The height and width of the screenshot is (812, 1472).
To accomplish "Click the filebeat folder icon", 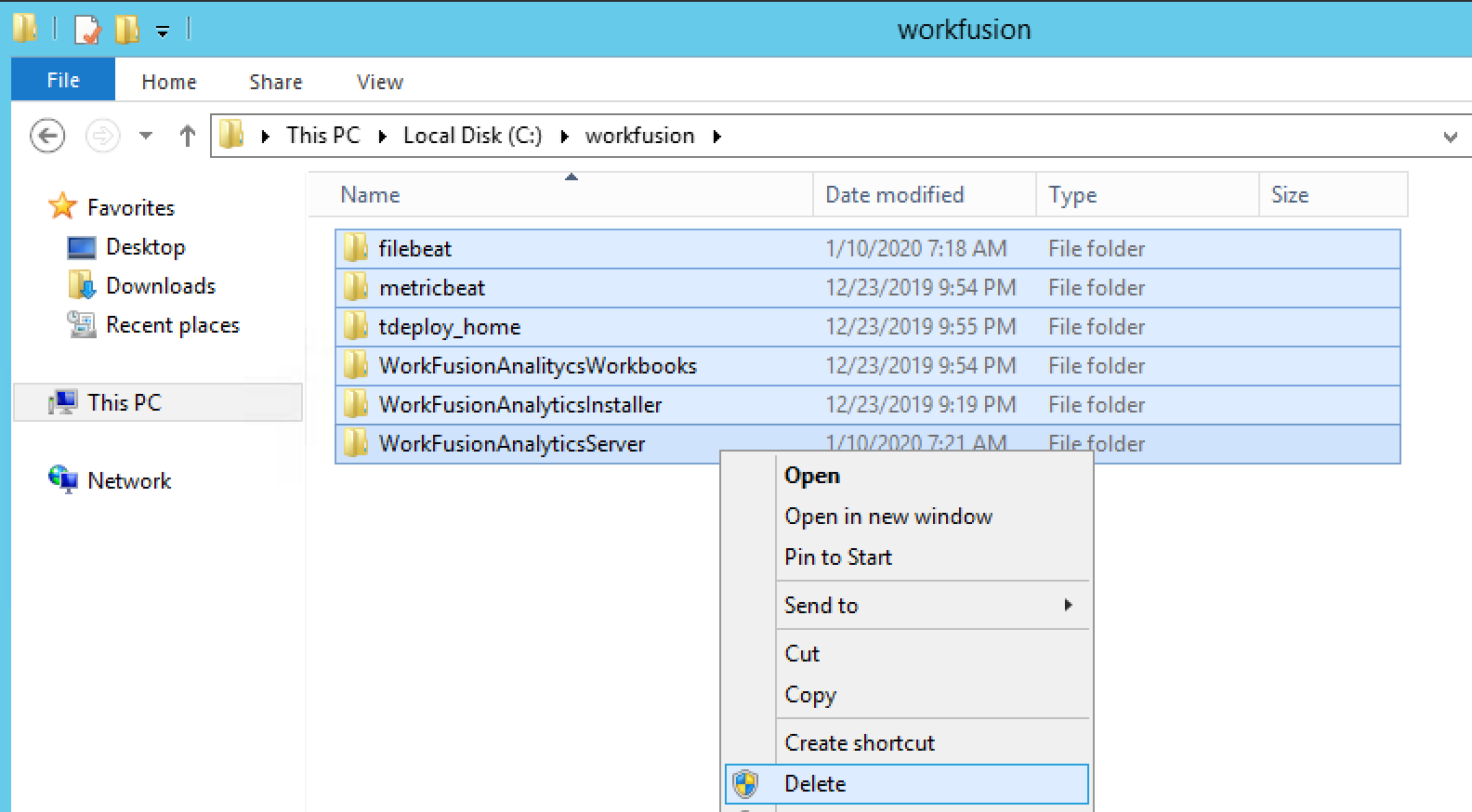I will point(356,248).
